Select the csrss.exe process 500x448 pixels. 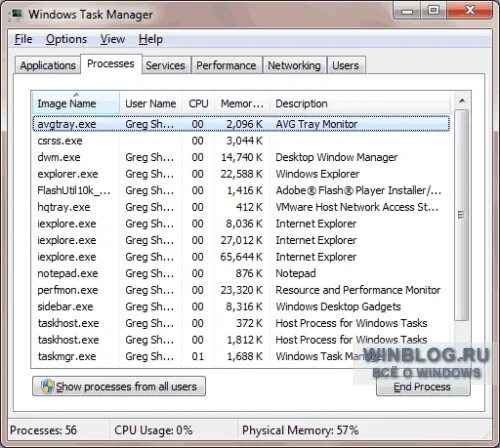click(241, 141)
